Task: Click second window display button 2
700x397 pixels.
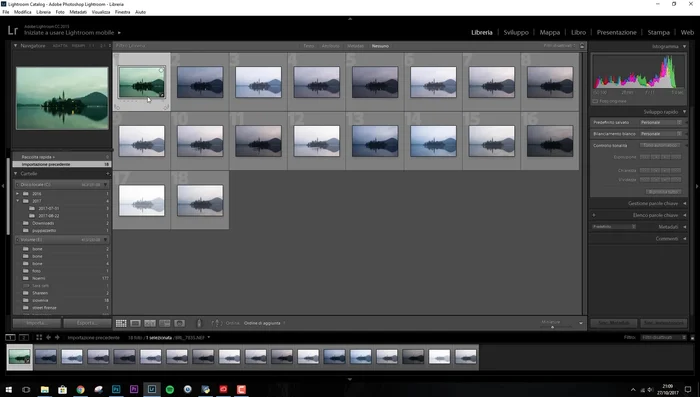Action: 24,338
